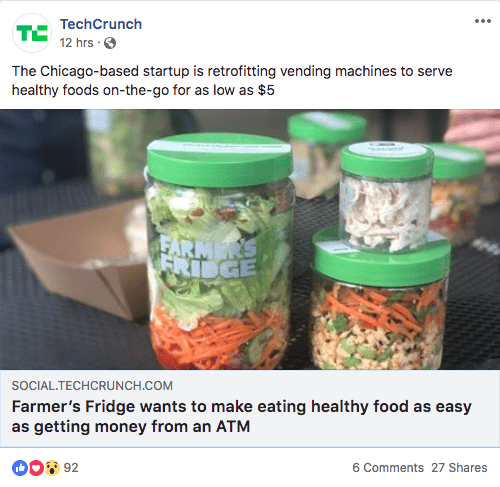Click the blue Like reaction icon
The image size is (500, 487).
pyautogui.click(x=20, y=468)
